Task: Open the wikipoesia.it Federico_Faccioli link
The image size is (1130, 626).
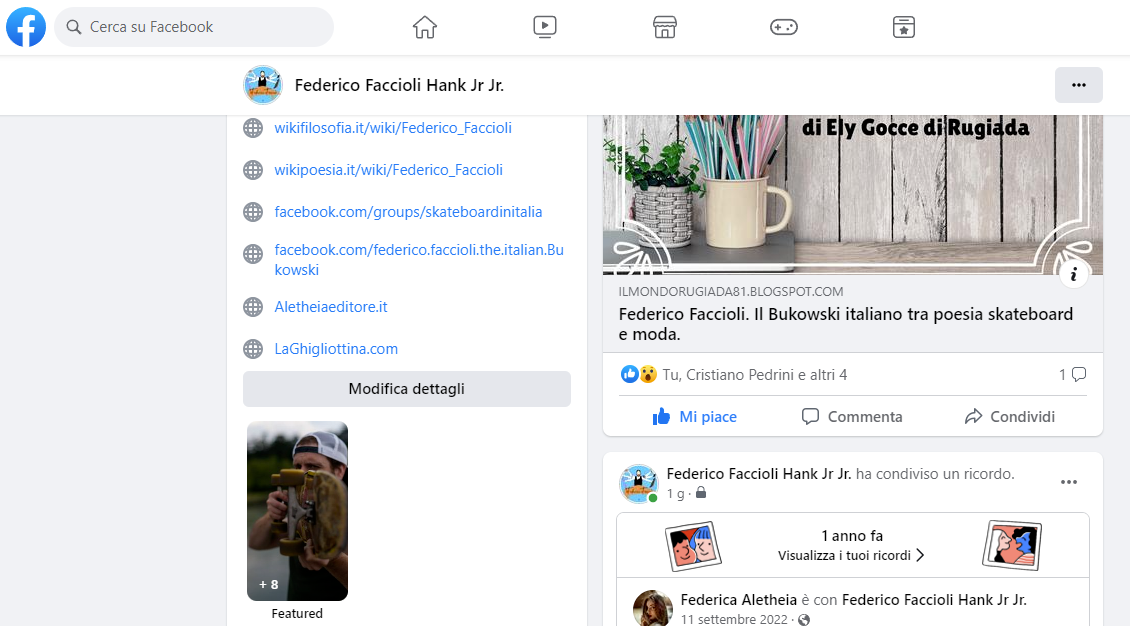Action: 388,170
